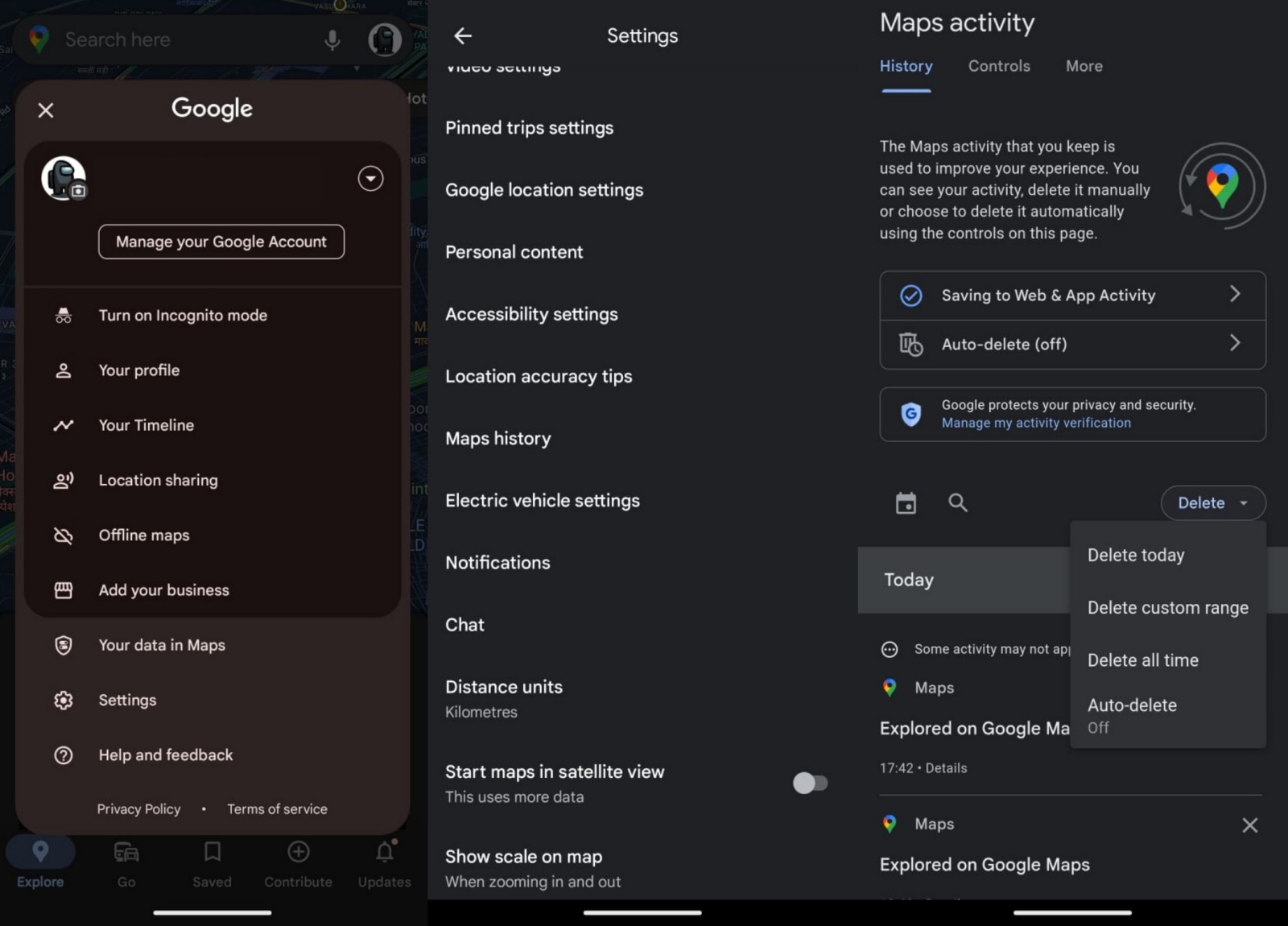Tap the Updates bell icon

point(384,851)
